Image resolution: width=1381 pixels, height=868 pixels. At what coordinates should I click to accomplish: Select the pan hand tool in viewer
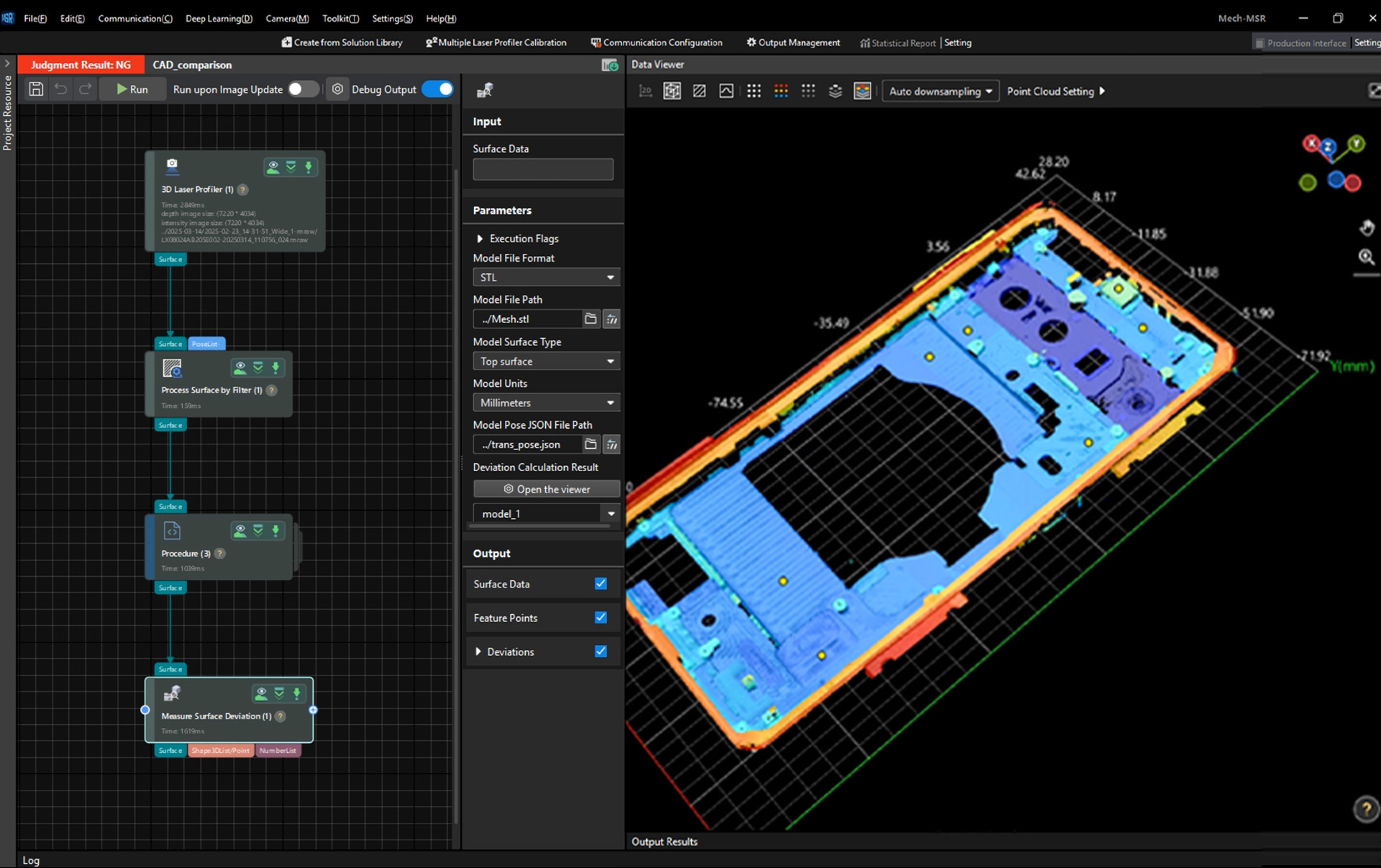pos(1367,228)
